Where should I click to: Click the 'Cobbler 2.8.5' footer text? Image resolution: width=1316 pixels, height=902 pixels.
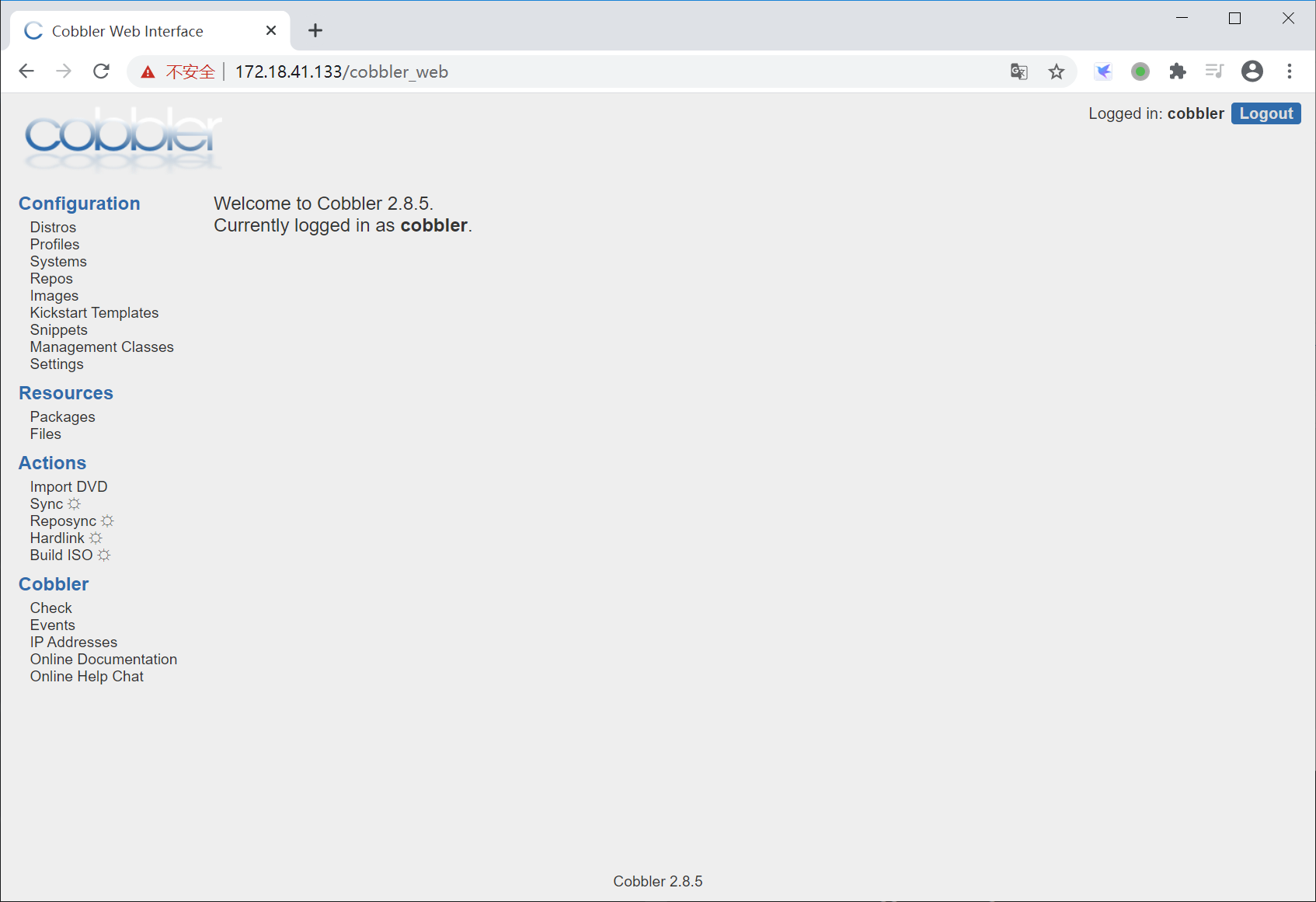[658, 882]
